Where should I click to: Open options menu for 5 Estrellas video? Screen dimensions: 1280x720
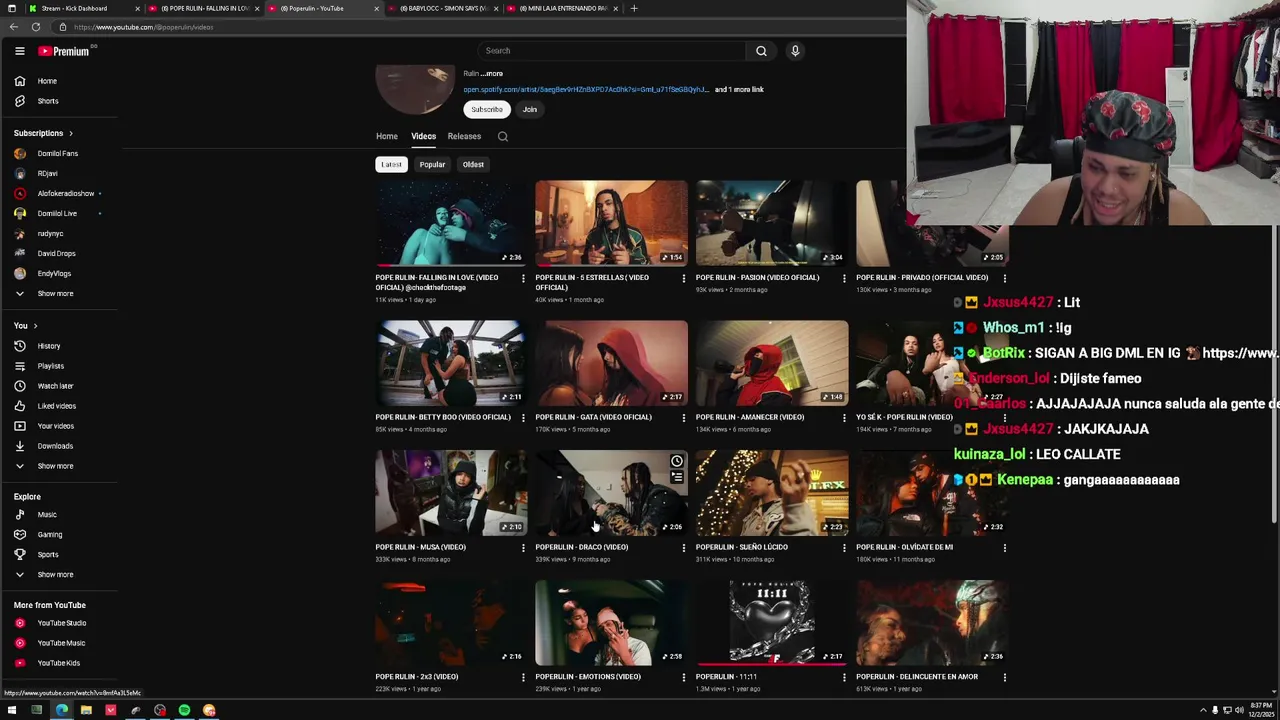point(684,278)
